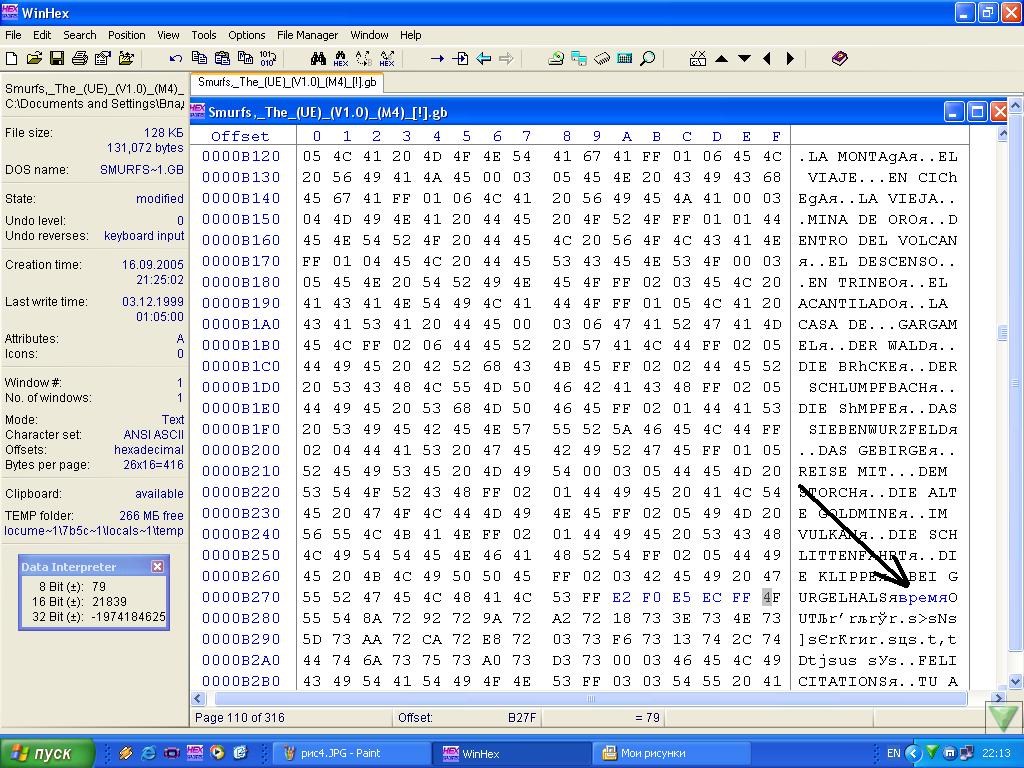Save the file with the floppy disk icon
This screenshot has height=768, width=1024.
57,59
